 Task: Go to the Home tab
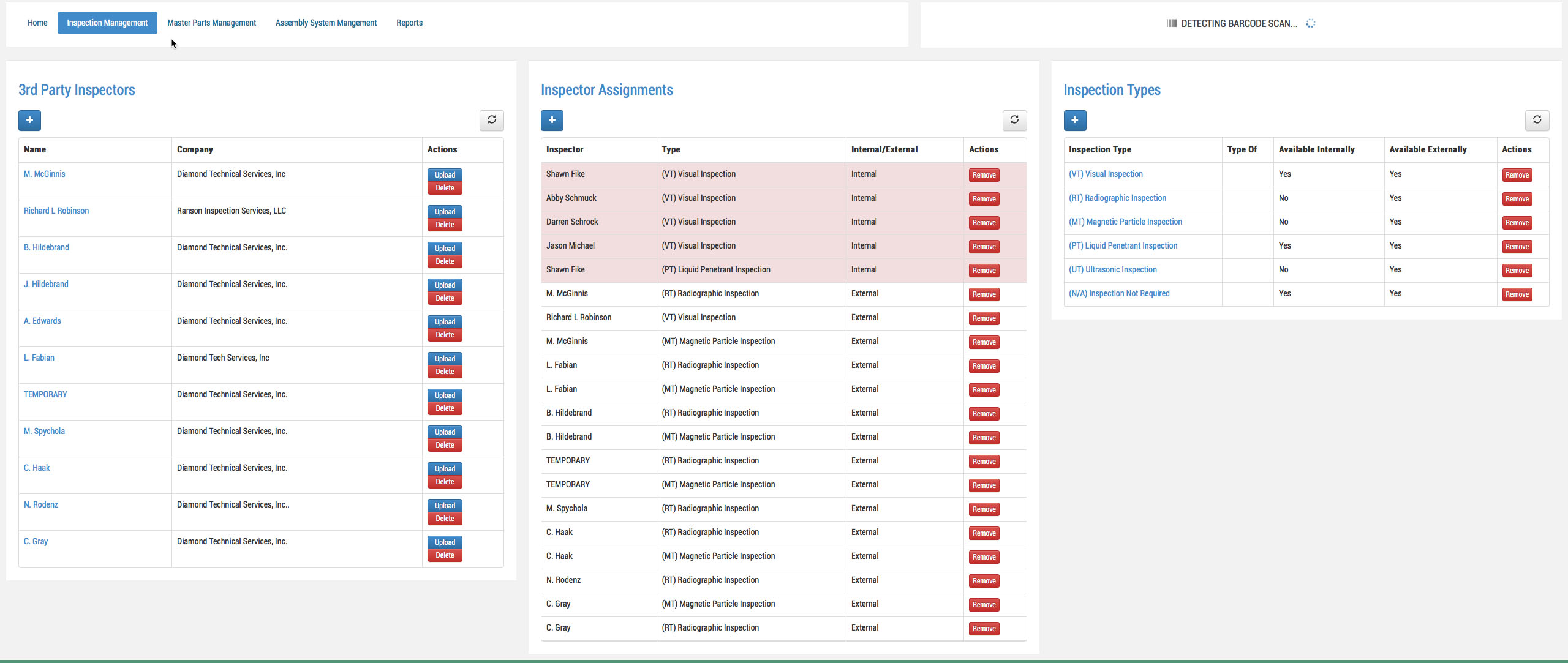click(37, 23)
